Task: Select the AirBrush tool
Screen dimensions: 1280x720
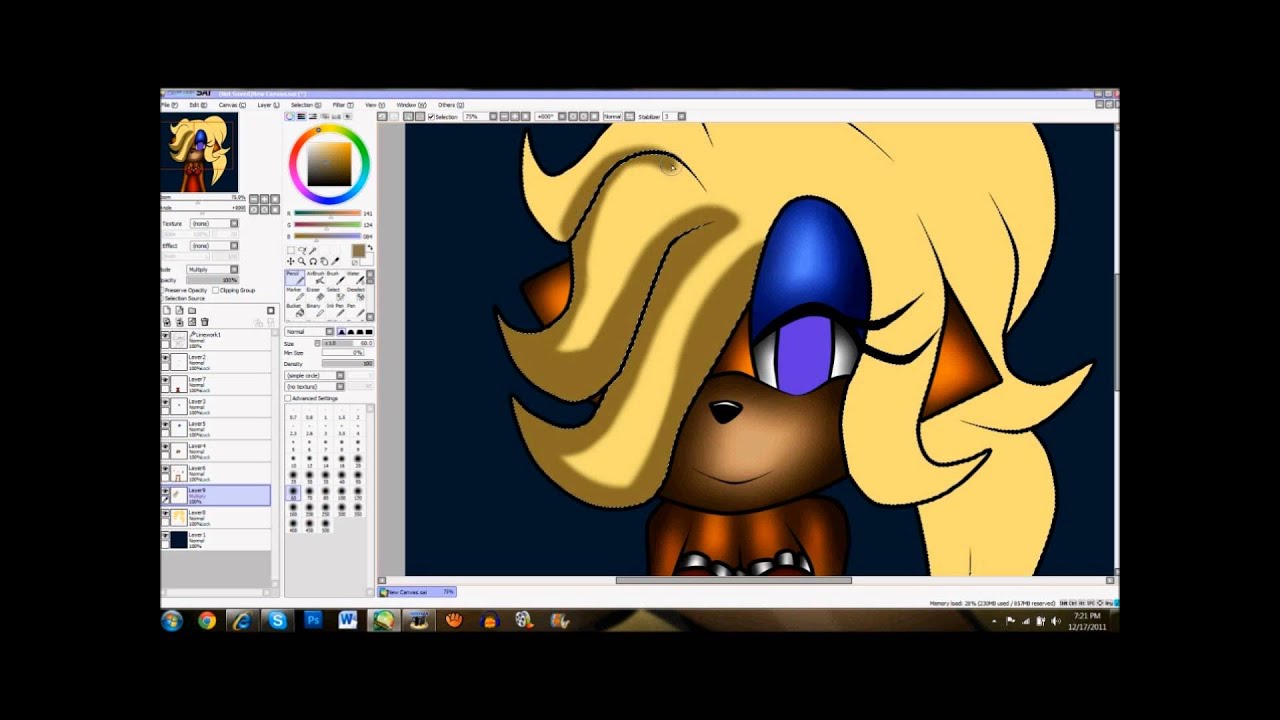Action: 315,278
